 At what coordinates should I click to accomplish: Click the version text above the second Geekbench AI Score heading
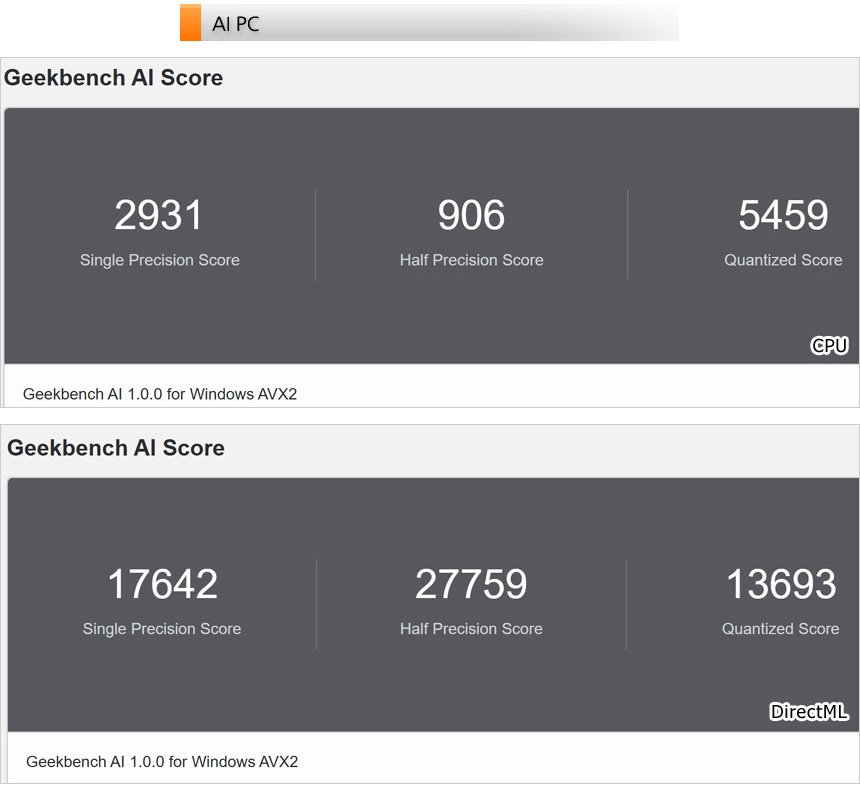(x=160, y=394)
